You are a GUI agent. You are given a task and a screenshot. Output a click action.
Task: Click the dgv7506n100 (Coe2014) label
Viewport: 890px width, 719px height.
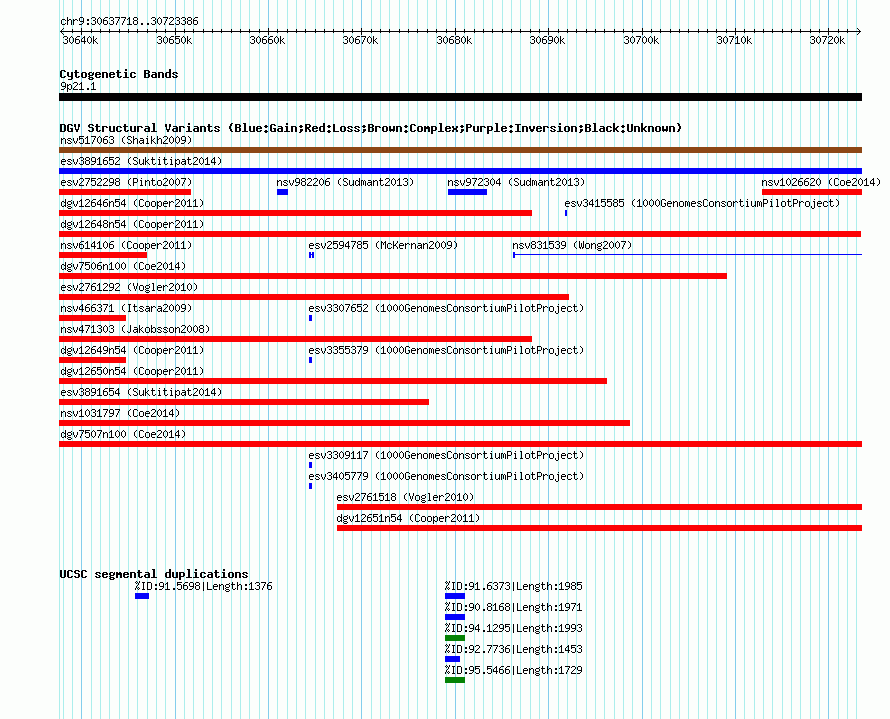(x=123, y=266)
